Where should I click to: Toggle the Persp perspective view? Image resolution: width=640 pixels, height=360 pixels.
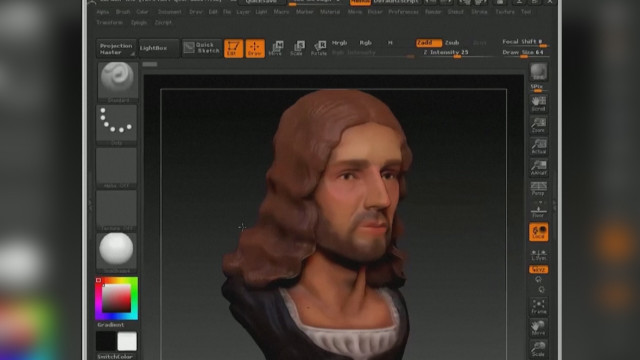tap(538, 189)
